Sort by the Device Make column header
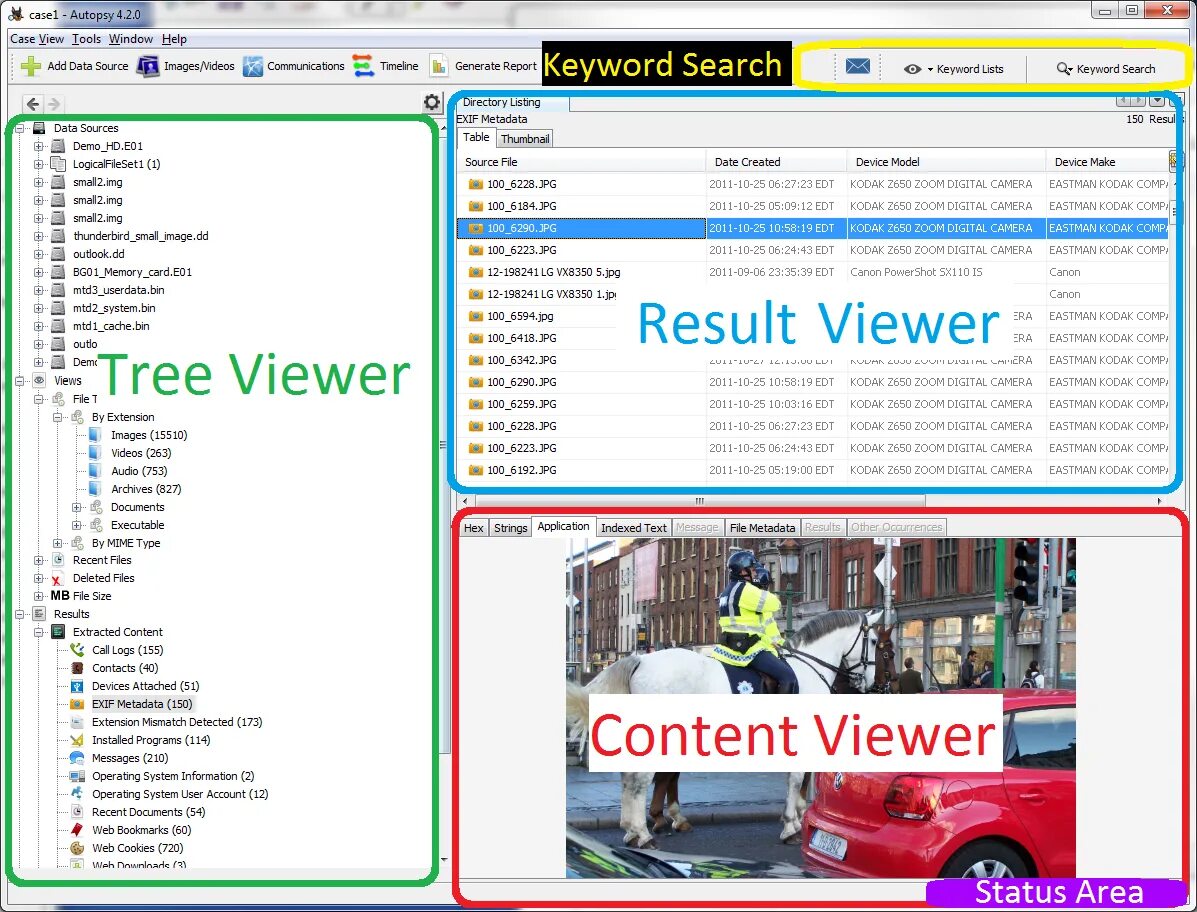Screen dimensions: 1197x912 (1107, 162)
